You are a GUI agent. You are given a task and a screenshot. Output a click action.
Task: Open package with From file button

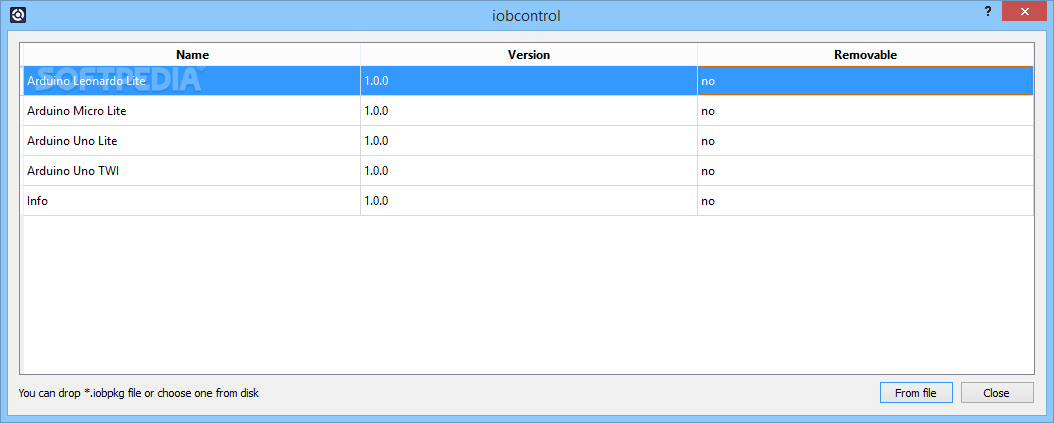click(x=916, y=393)
